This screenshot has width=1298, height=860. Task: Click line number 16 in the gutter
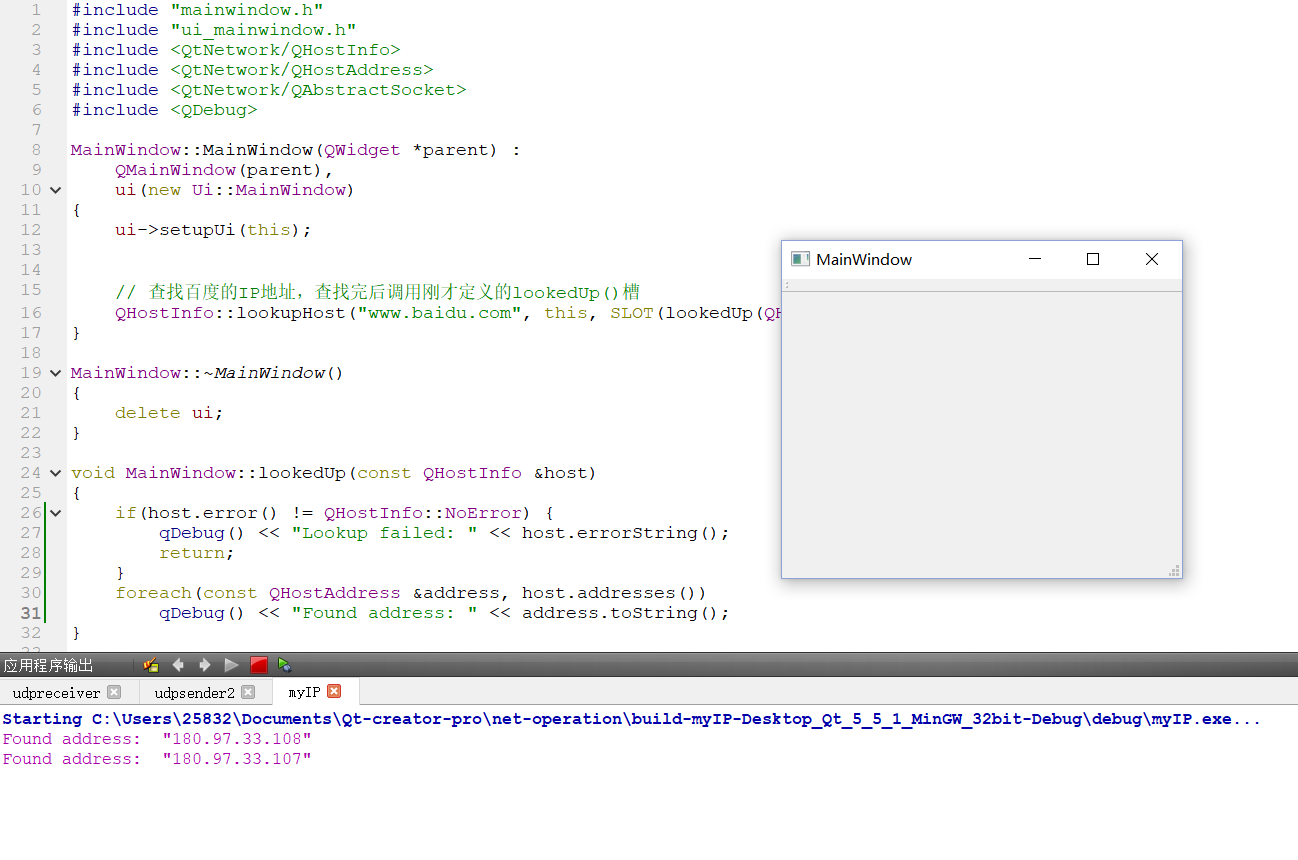(30, 313)
